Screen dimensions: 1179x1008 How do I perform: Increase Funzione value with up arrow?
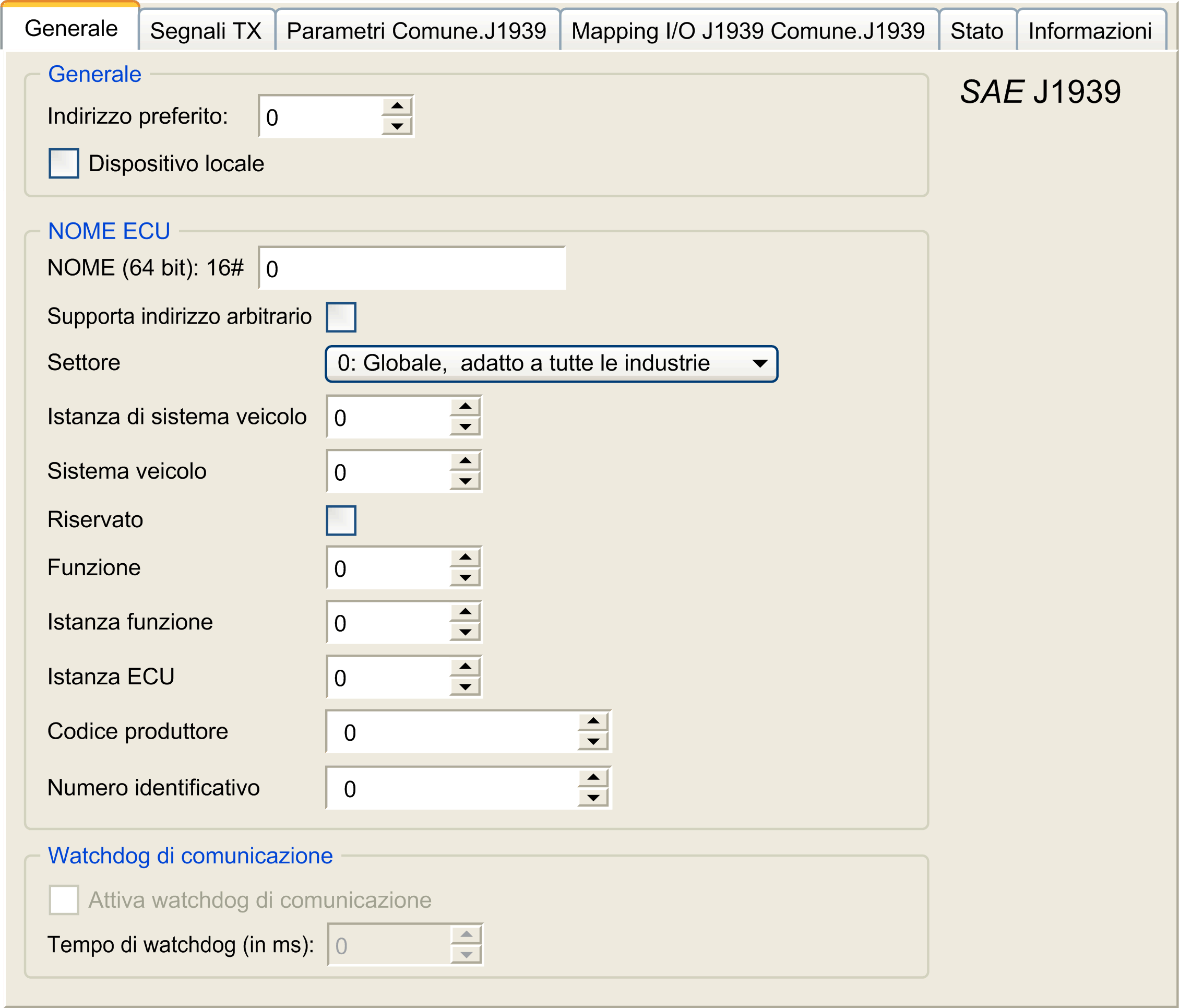(465, 557)
